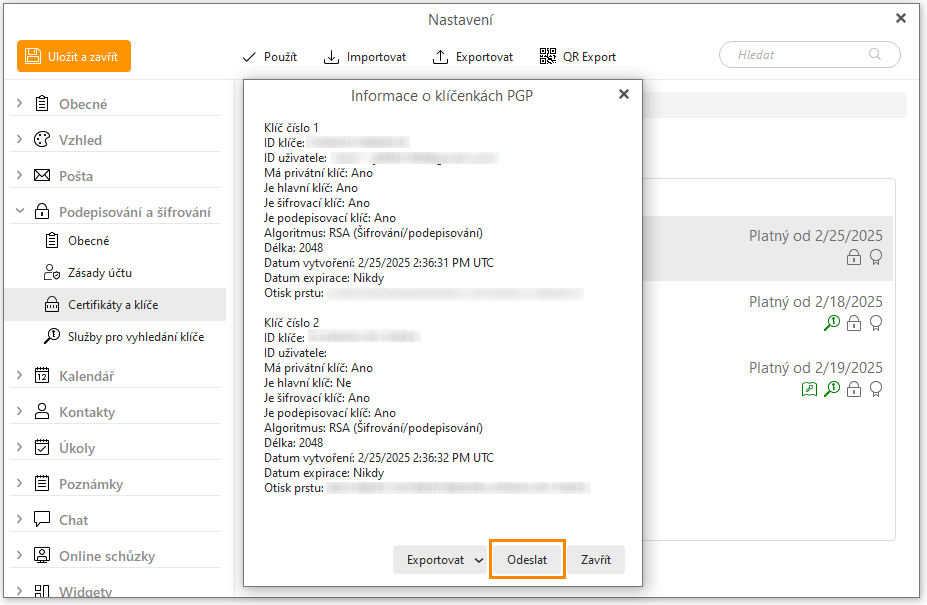Click the Odeslat button in PGP dialog
The width and height of the screenshot is (927, 605).
point(527,560)
